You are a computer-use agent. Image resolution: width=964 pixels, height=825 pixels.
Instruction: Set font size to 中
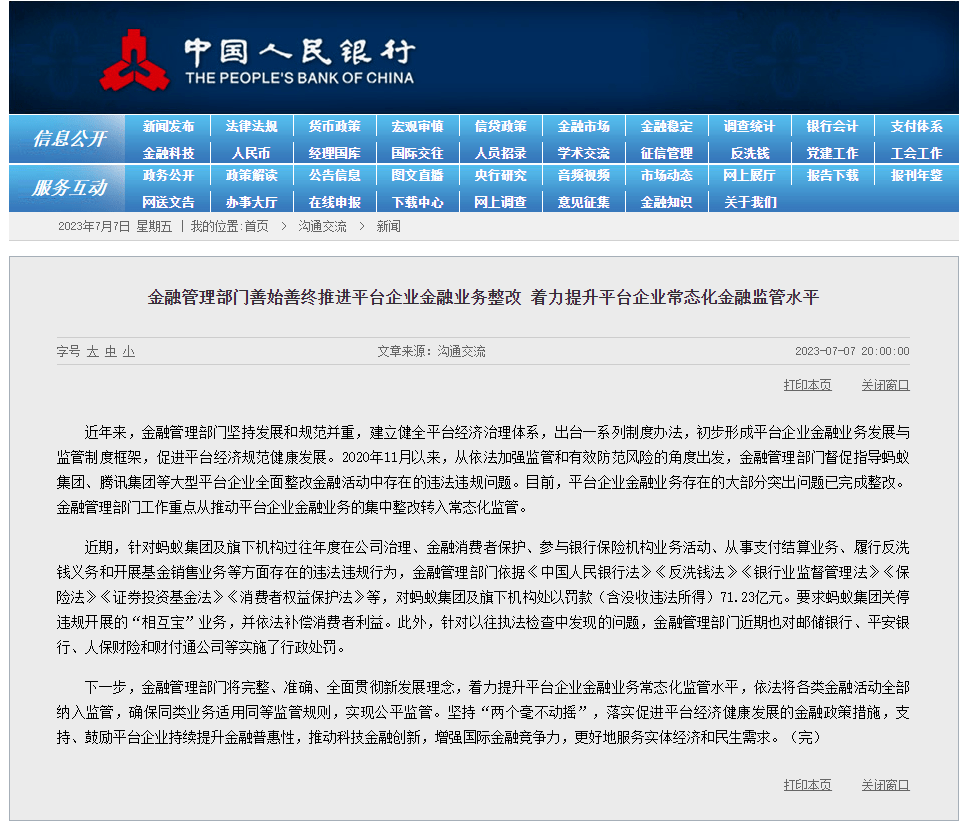click(x=111, y=351)
